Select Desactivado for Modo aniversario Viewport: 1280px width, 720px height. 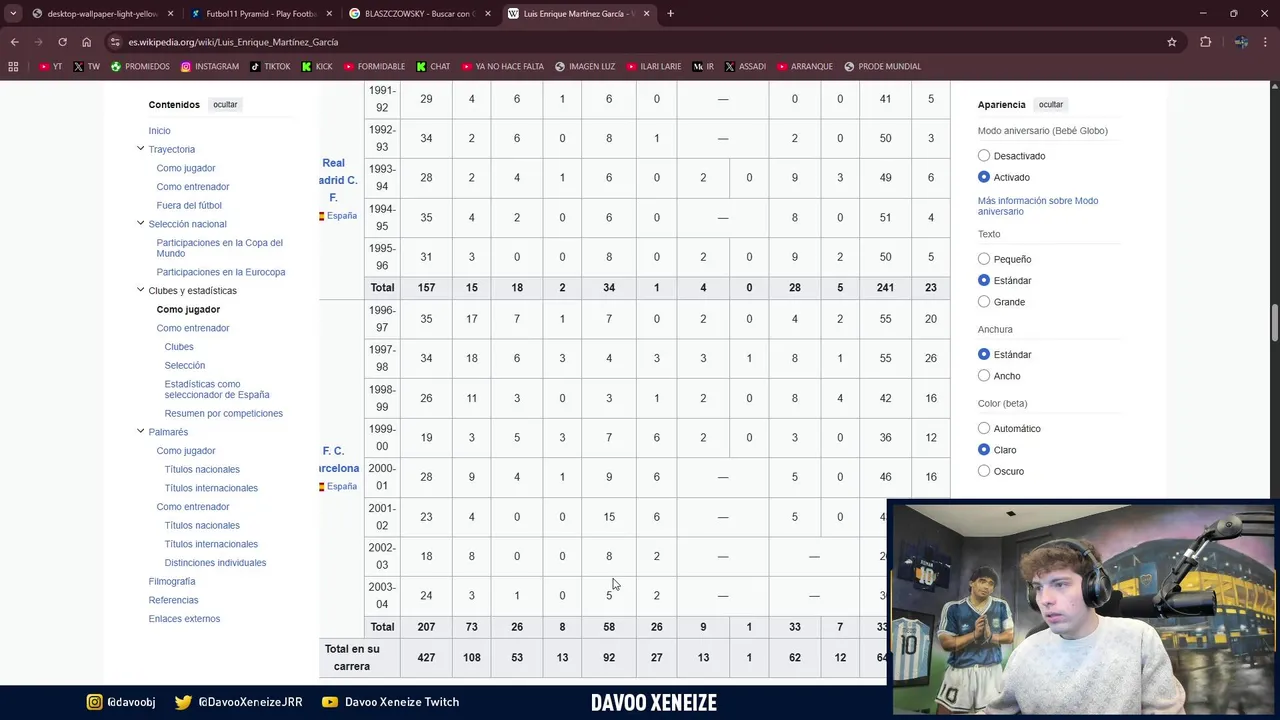[984, 156]
